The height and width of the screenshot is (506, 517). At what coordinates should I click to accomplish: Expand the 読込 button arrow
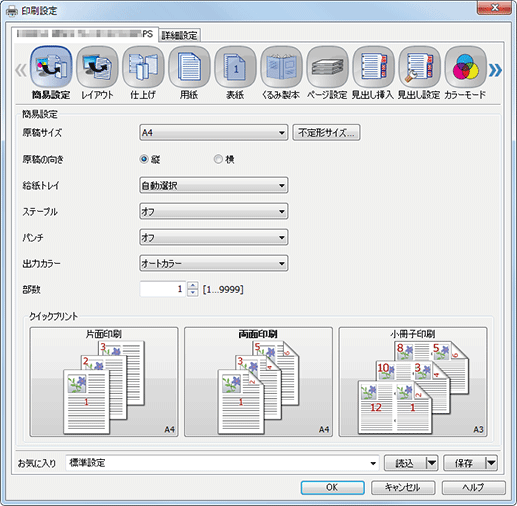tap(432, 463)
